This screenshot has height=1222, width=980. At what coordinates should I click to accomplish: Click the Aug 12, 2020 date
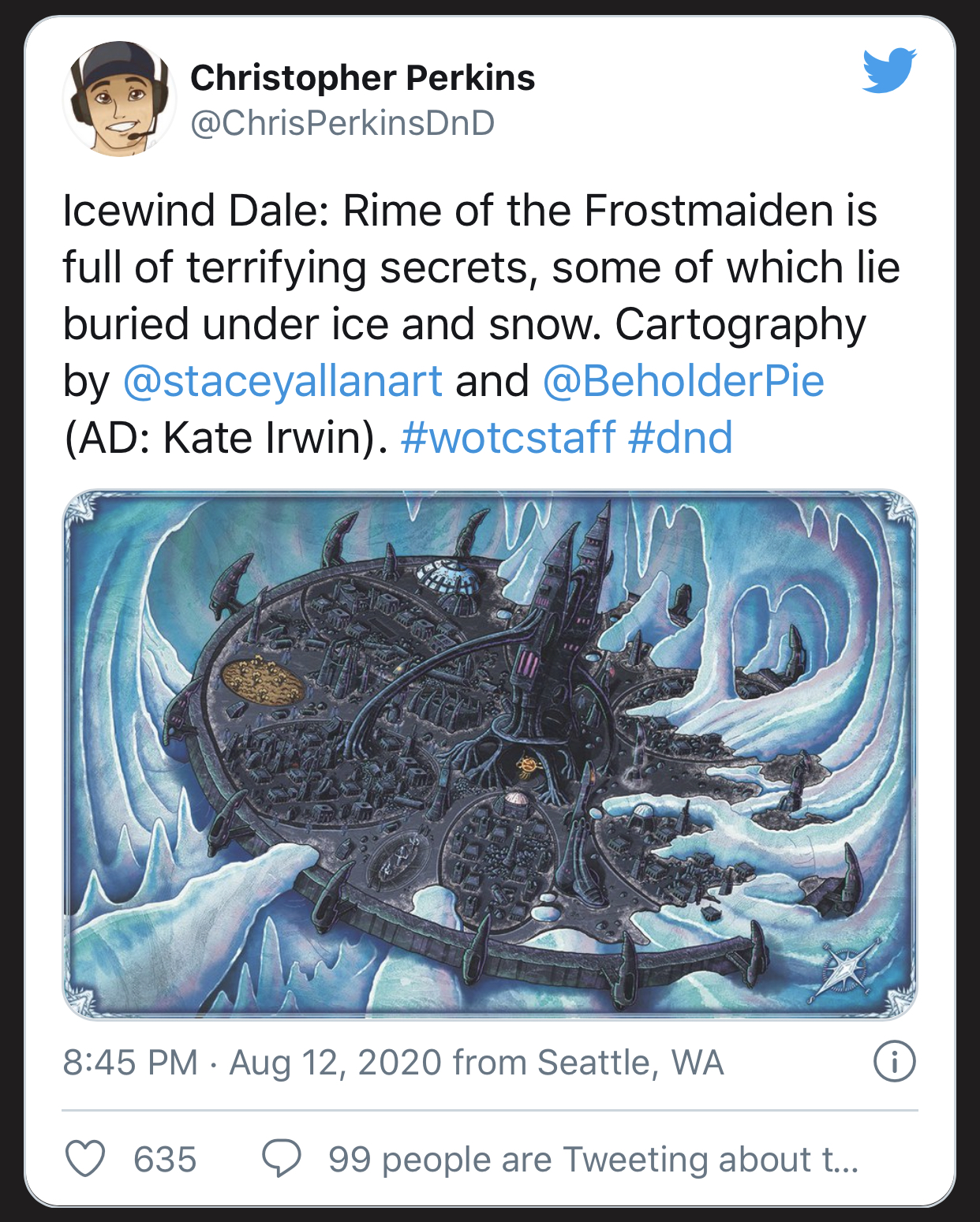coord(335,1063)
